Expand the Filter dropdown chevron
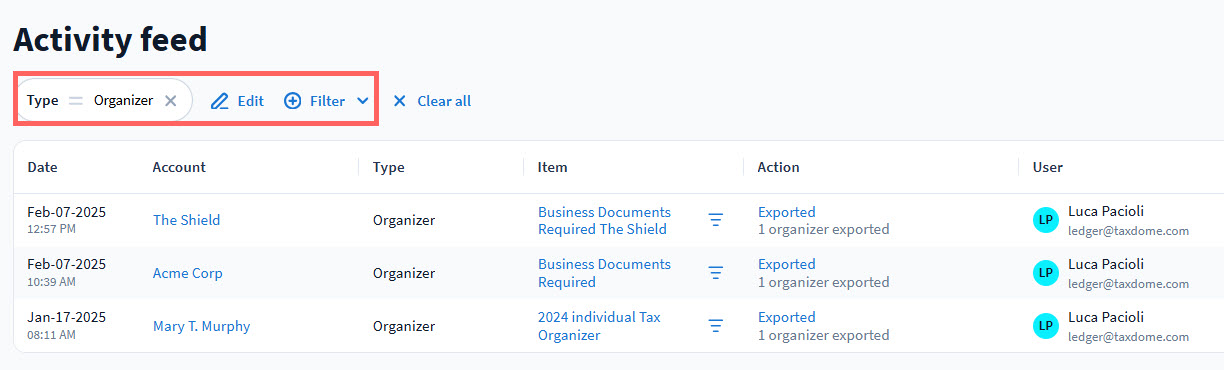The image size is (1224, 370). click(363, 101)
